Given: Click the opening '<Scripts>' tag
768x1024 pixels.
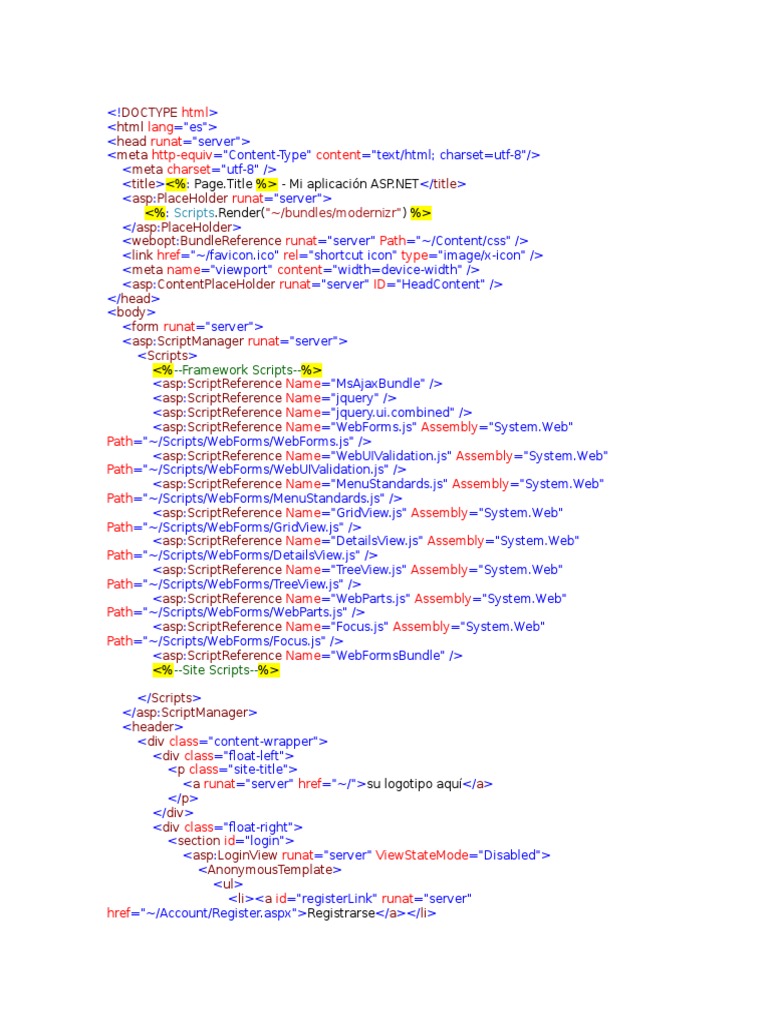Looking at the screenshot, I should [x=167, y=355].
